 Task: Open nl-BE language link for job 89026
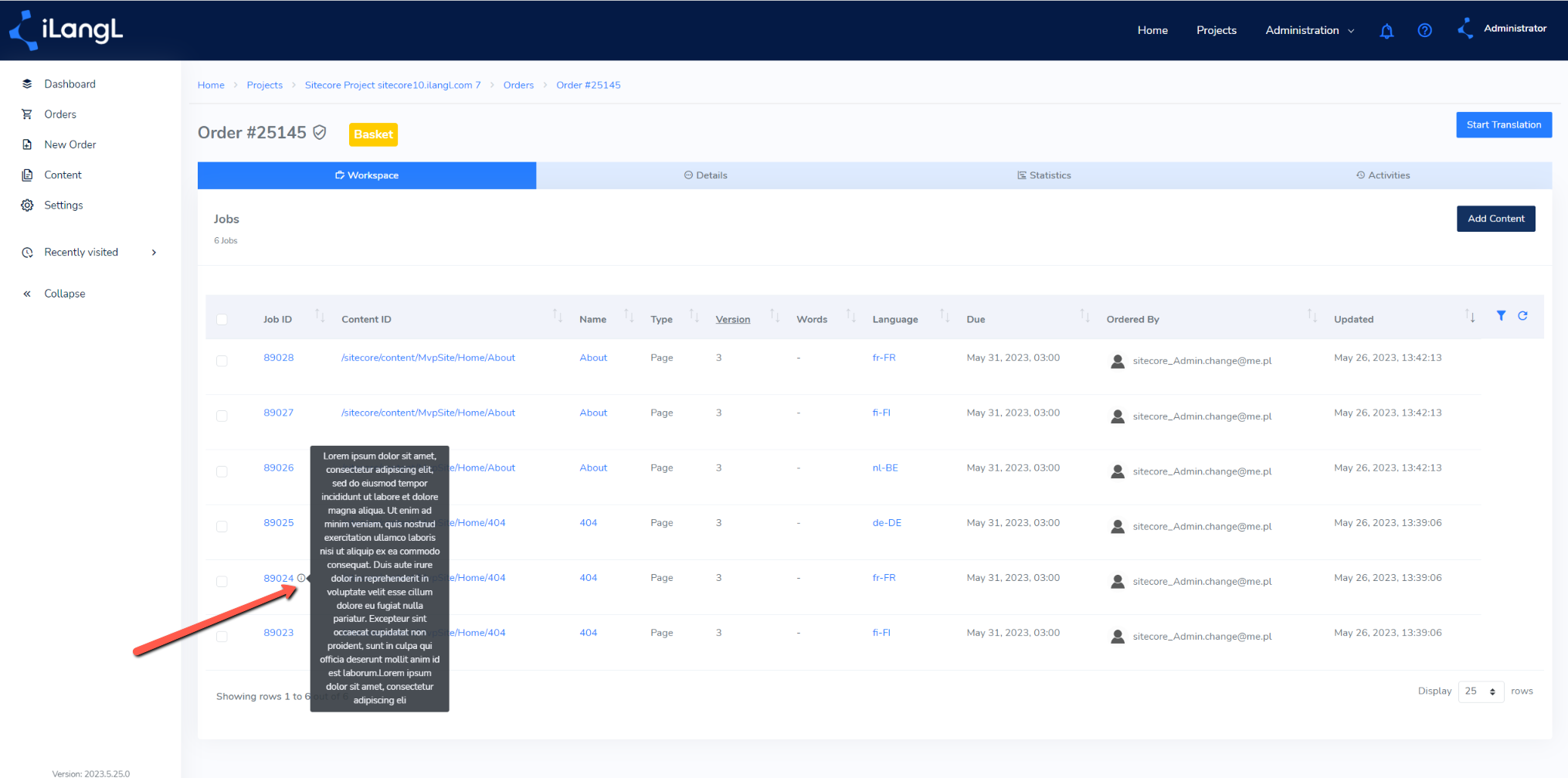pyautogui.click(x=885, y=468)
